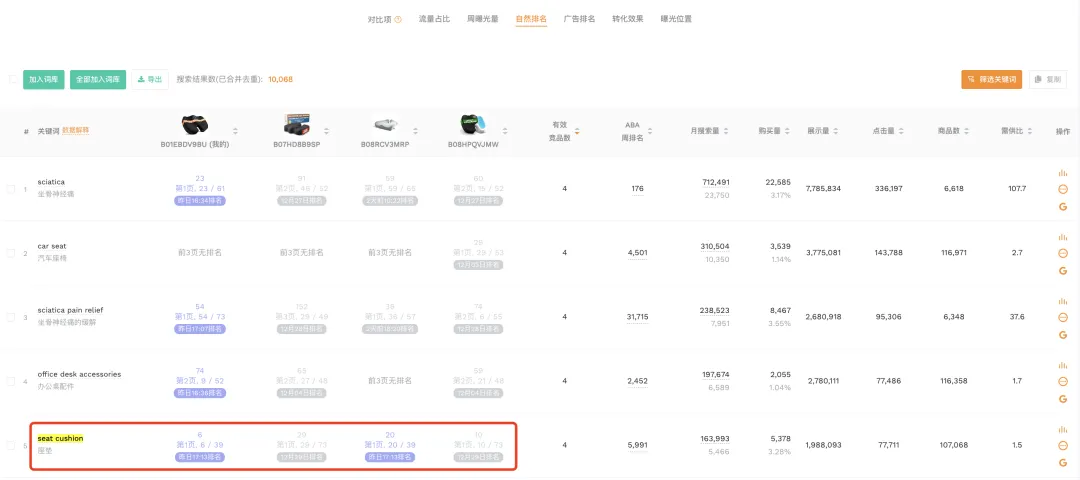Open the trend chart icon for seat cushion
1080x480 pixels.
pyautogui.click(x=1062, y=429)
